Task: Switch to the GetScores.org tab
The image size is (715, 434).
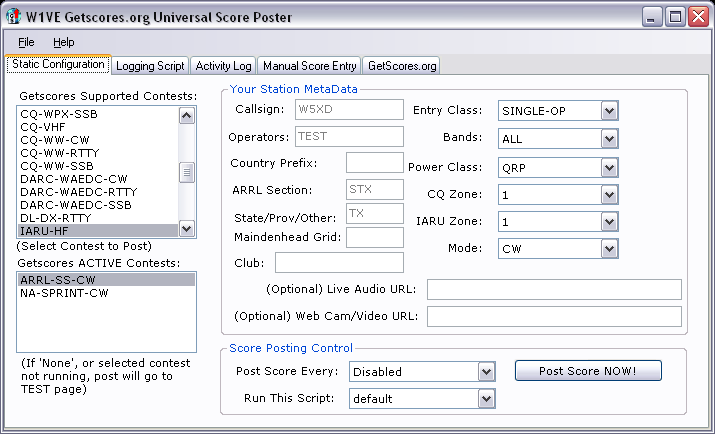Action: click(x=402, y=66)
